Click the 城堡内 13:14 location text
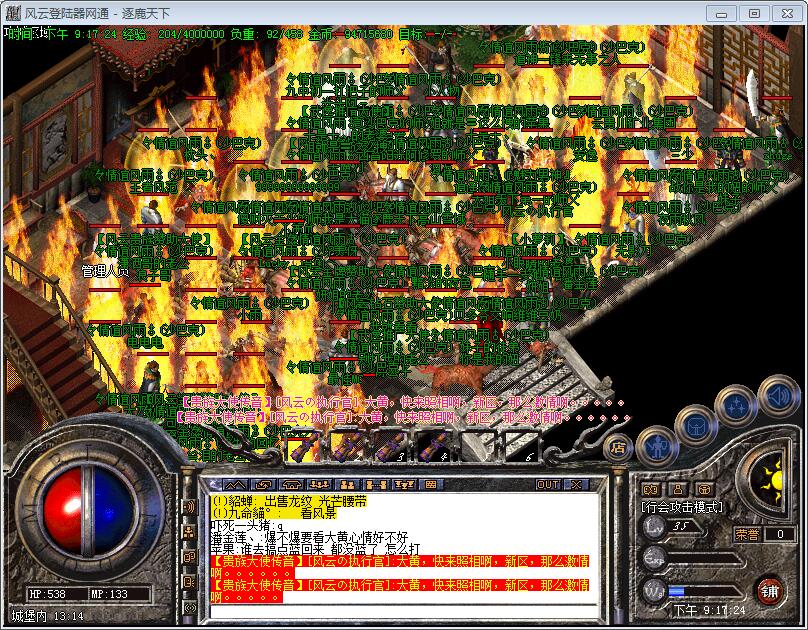Screen dimensions: 808x630 point(47,616)
